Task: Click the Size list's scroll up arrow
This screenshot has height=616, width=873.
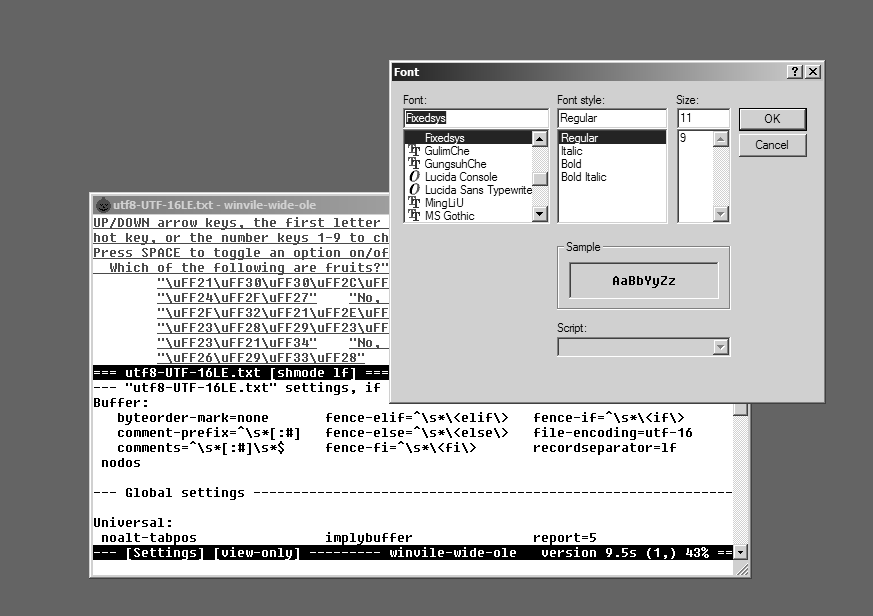Action: (721, 139)
